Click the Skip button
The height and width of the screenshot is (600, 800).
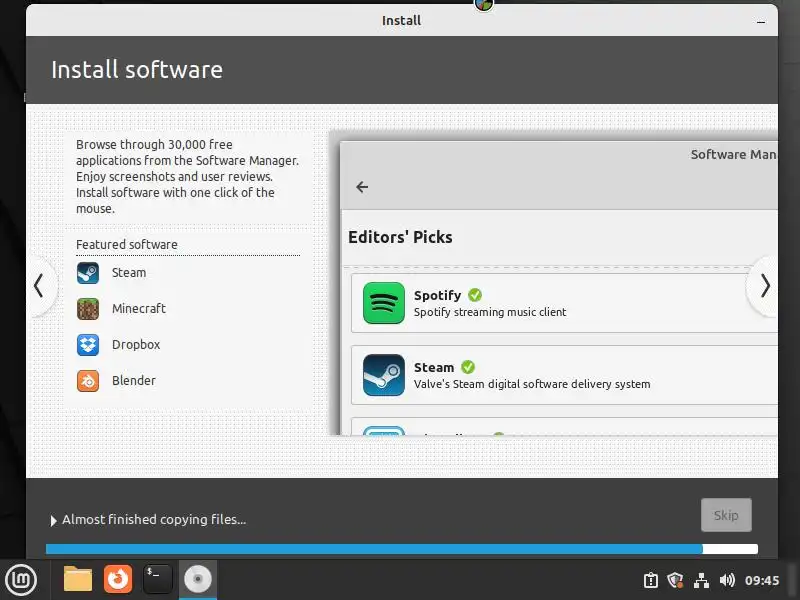click(726, 515)
